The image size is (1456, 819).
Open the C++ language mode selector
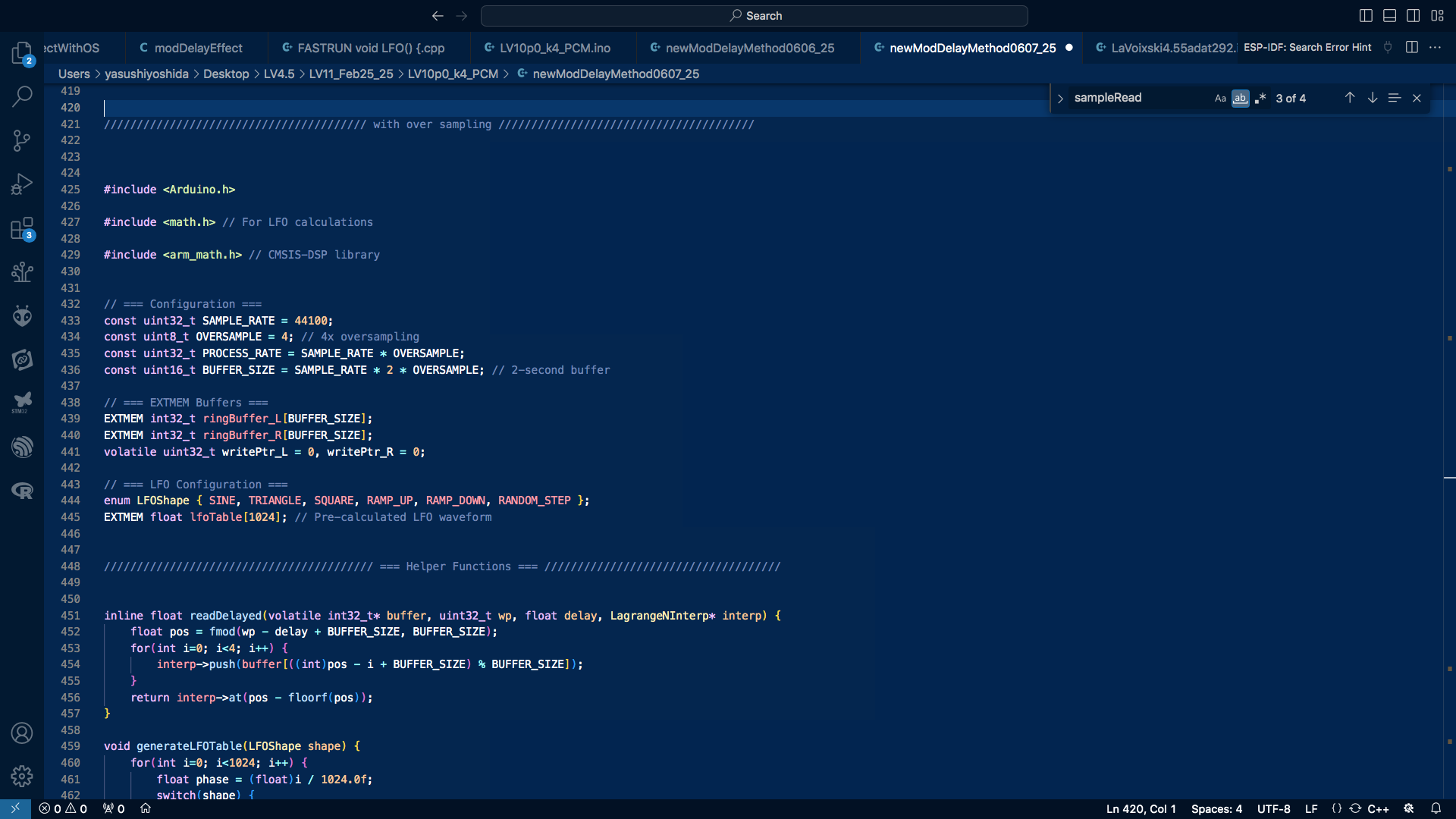tap(1378, 808)
